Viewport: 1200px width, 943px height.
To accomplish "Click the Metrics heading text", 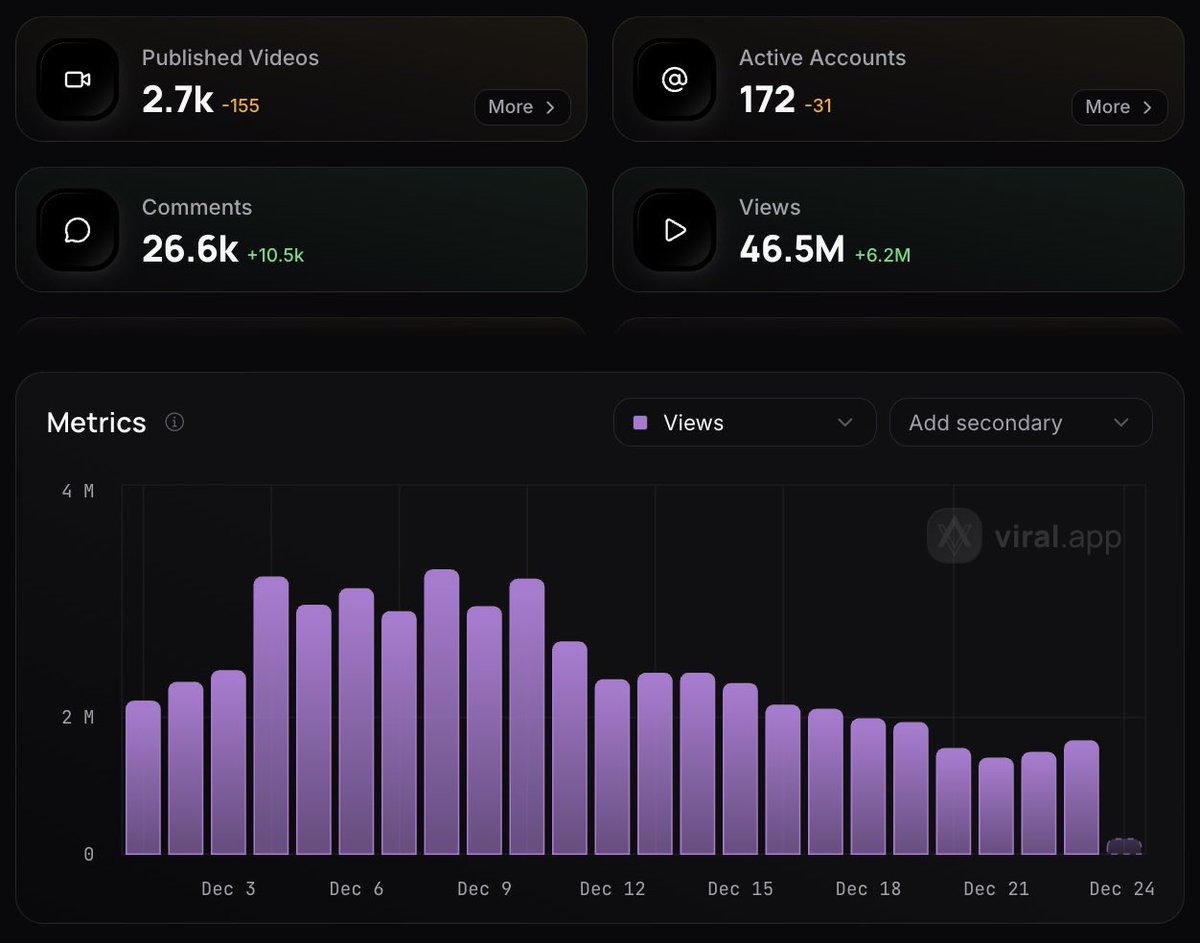I will tap(96, 423).
